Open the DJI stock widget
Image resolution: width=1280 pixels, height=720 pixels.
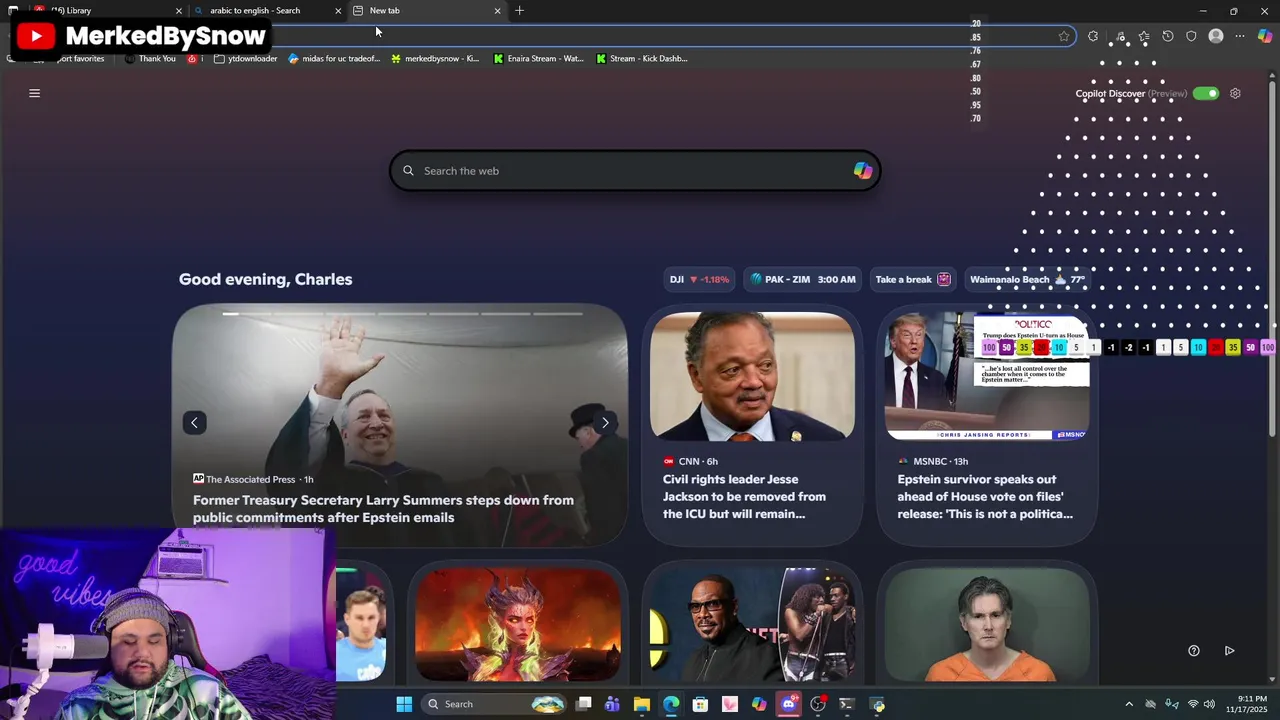coord(699,279)
